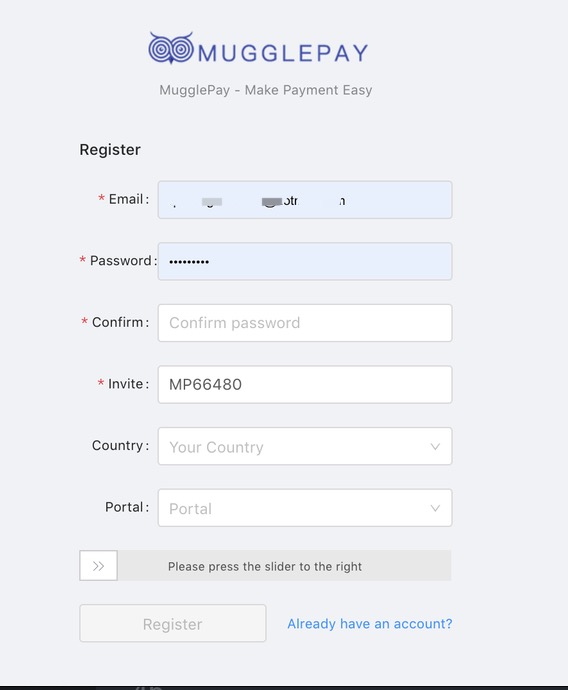The height and width of the screenshot is (690, 568).
Task: Click the Register button
Action: click(x=173, y=624)
